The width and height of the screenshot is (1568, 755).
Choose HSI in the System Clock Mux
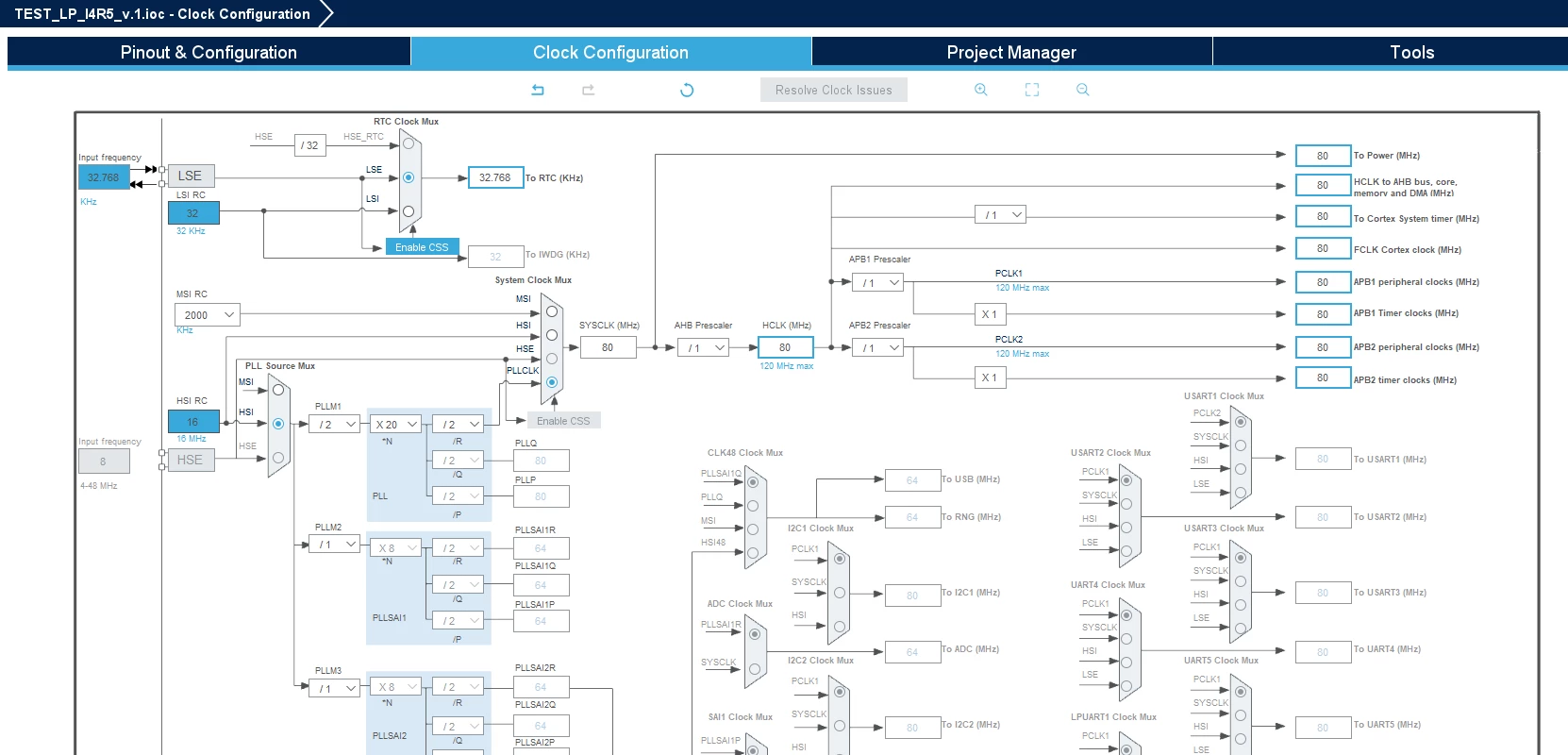[x=552, y=335]
